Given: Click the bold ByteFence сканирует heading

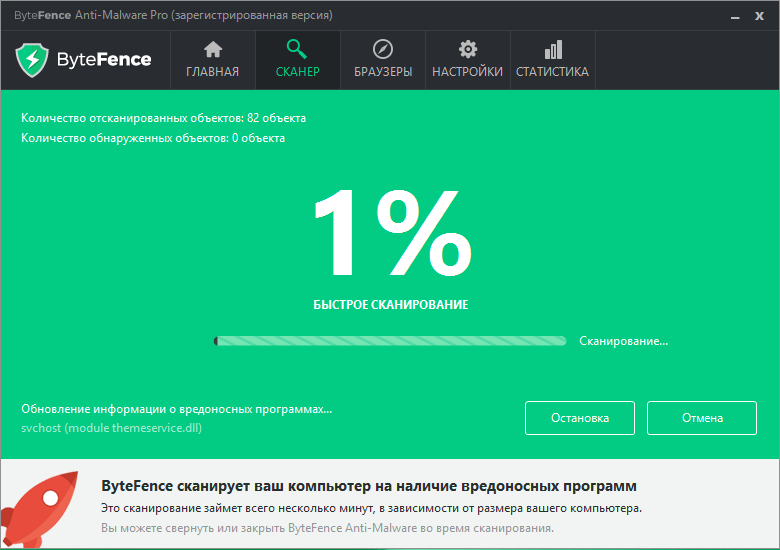Looking at the screenshot, I should [369, 486].
